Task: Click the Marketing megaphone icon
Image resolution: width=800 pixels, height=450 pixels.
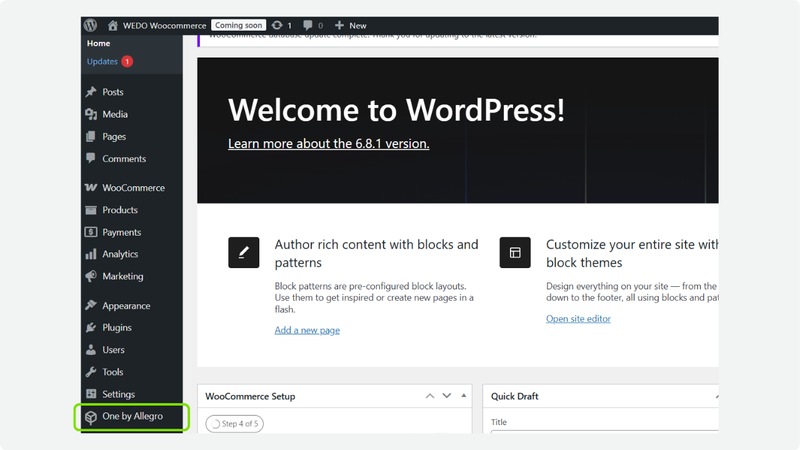Action: point(91,276)
